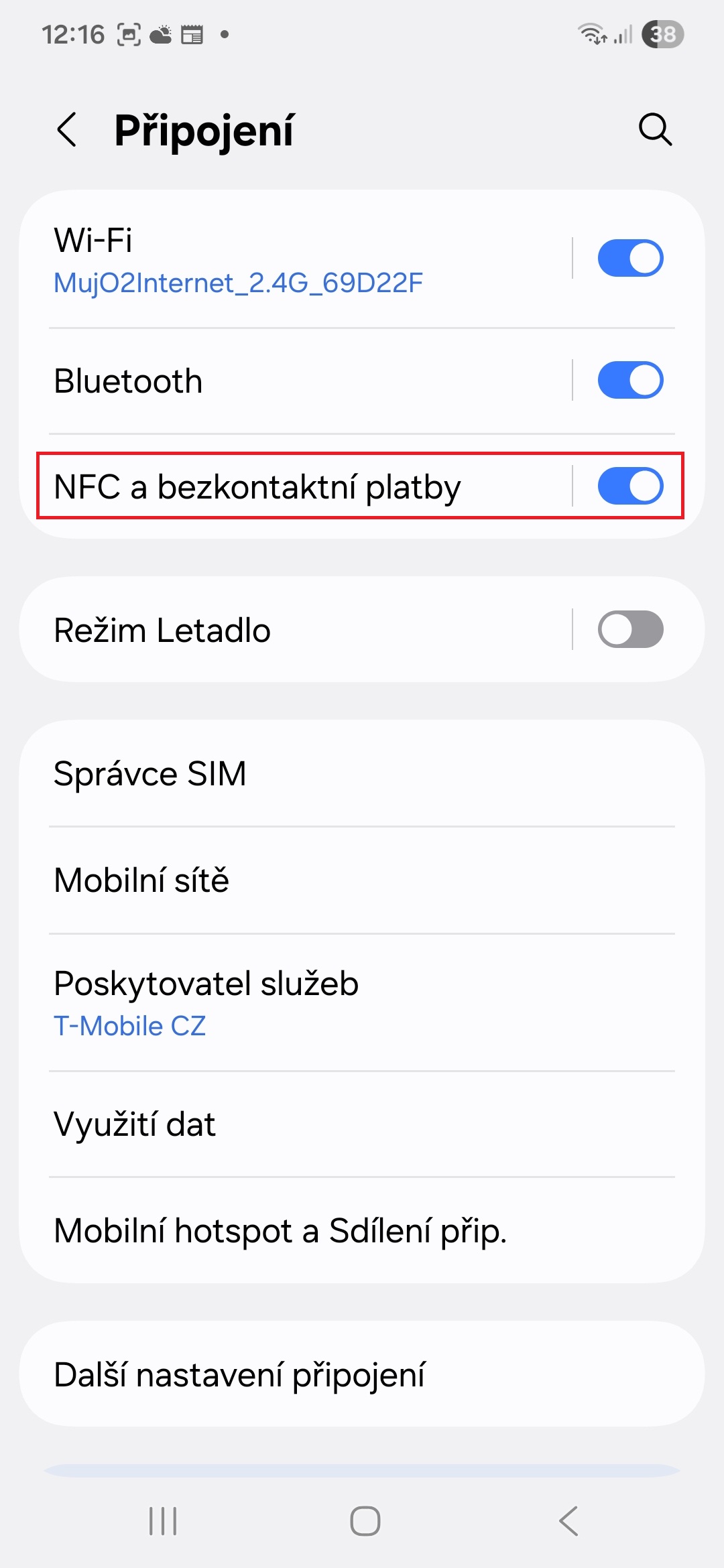Toggle NFC a bezkontaktní platby switch

(630, 486)
